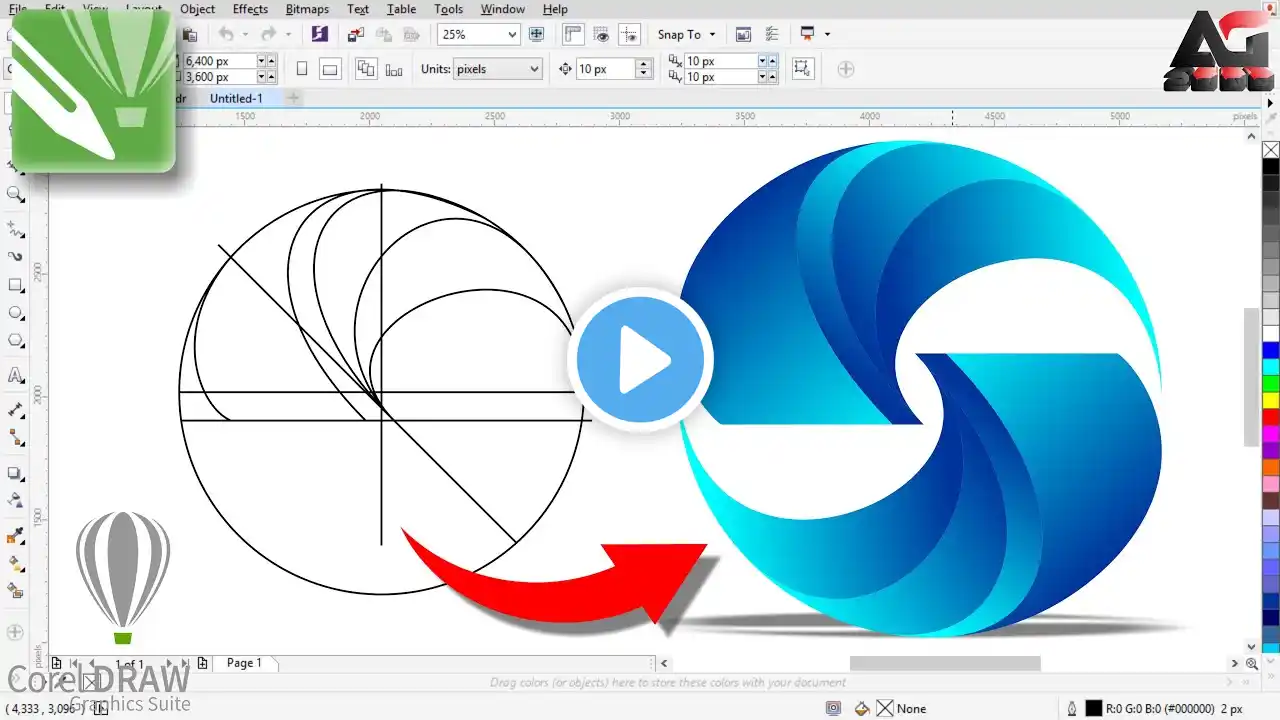The height and width of the screenshot is (720, 1280).
Task: Click the Export icon
Action: coord(383,35)
